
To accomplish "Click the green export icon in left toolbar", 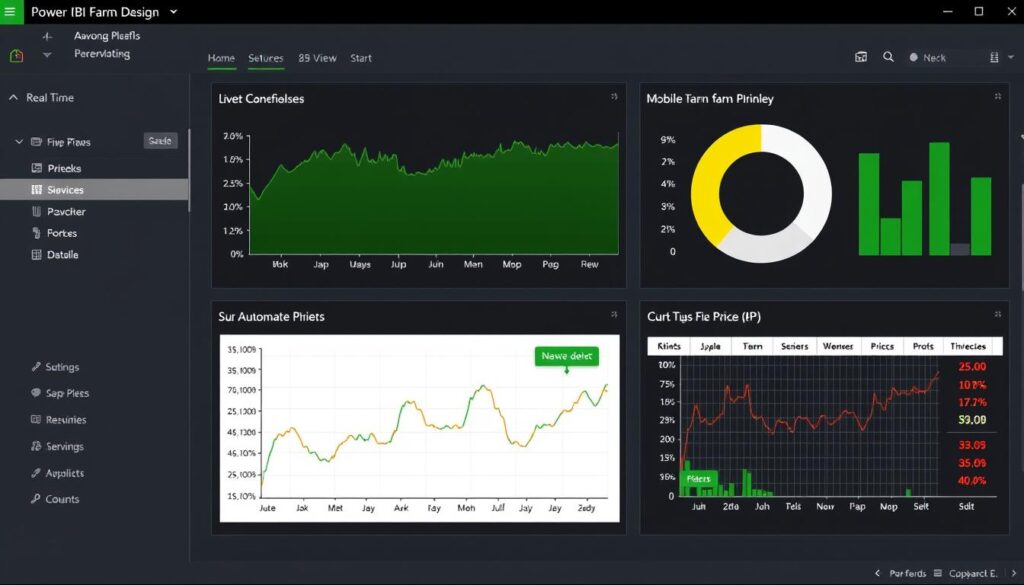I will 14,54.
